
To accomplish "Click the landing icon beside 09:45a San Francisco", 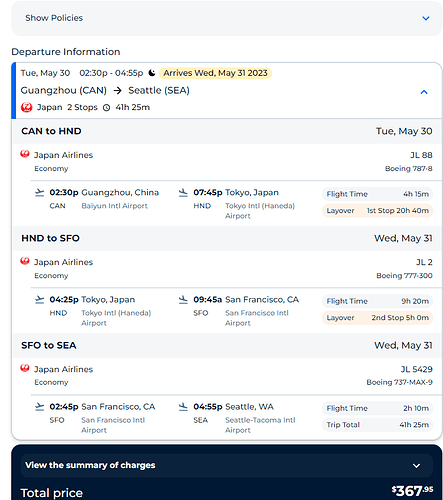I will [x=183, y=300].
